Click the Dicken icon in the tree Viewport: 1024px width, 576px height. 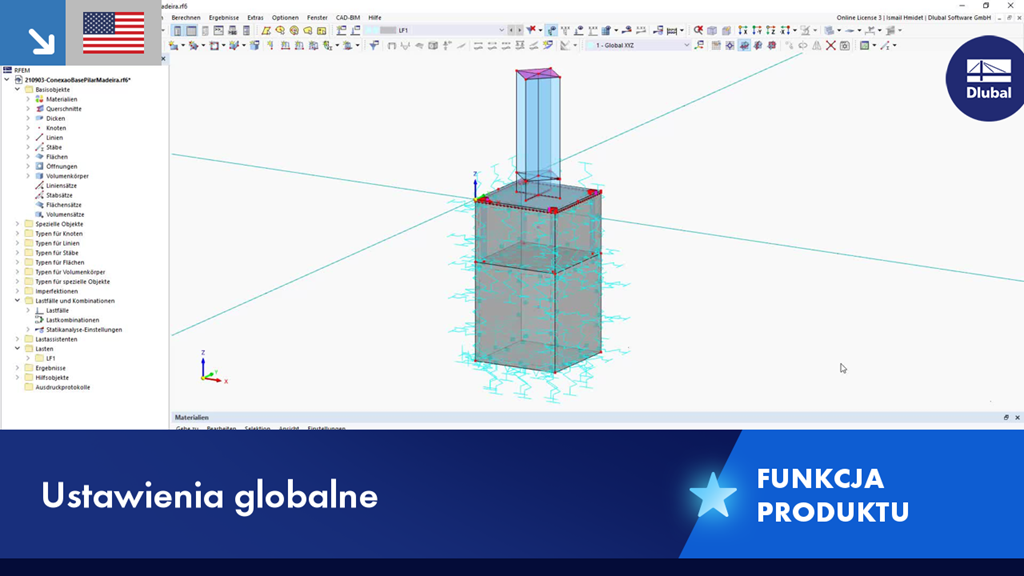pyautogui.click(x=39, y=118)
